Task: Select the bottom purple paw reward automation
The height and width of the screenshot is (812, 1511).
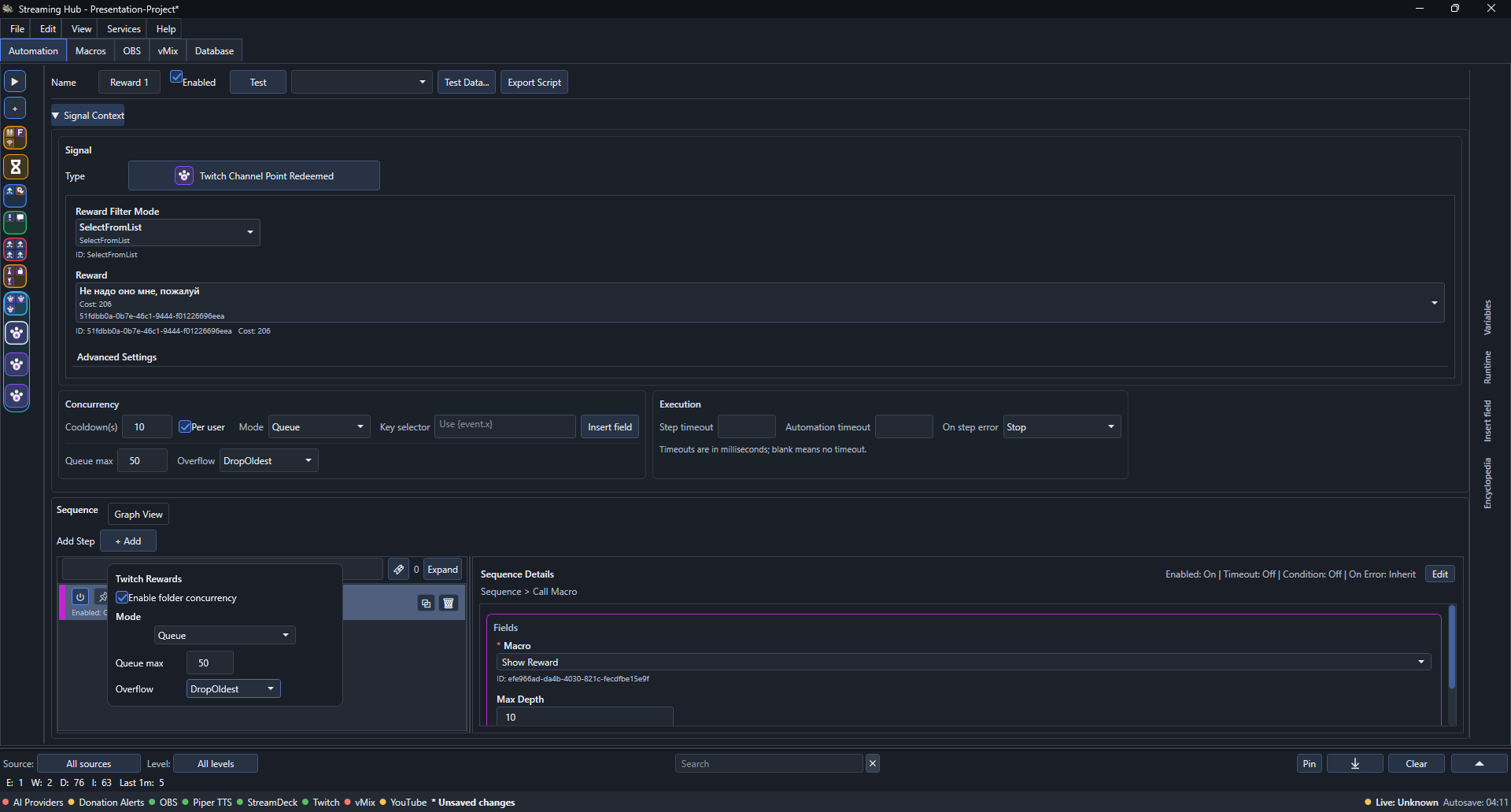Action: (x=17, y=396)
